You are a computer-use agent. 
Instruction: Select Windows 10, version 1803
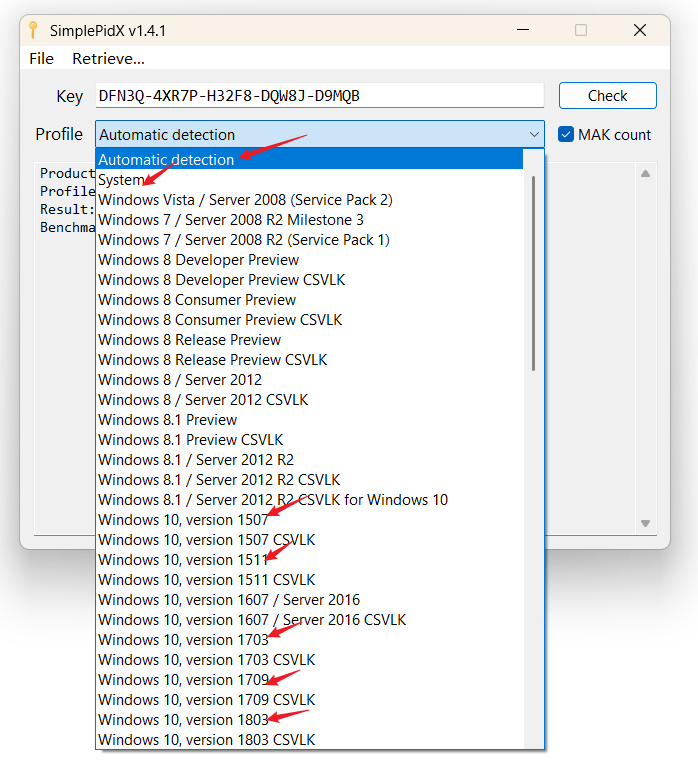pos(309,719)
